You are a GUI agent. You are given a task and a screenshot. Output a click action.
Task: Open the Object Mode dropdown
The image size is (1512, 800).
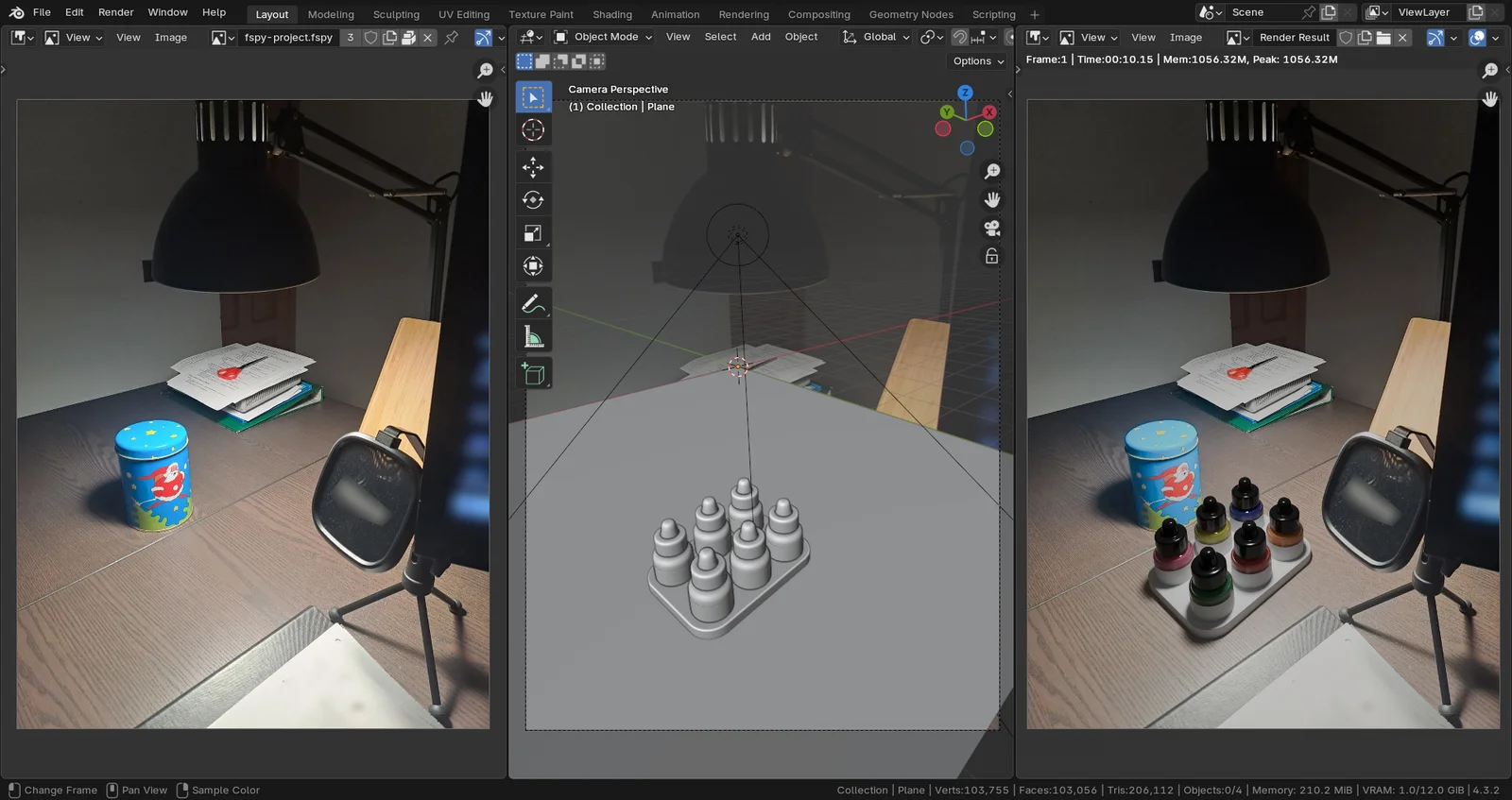pyautogui.click(x=603, y=37)
